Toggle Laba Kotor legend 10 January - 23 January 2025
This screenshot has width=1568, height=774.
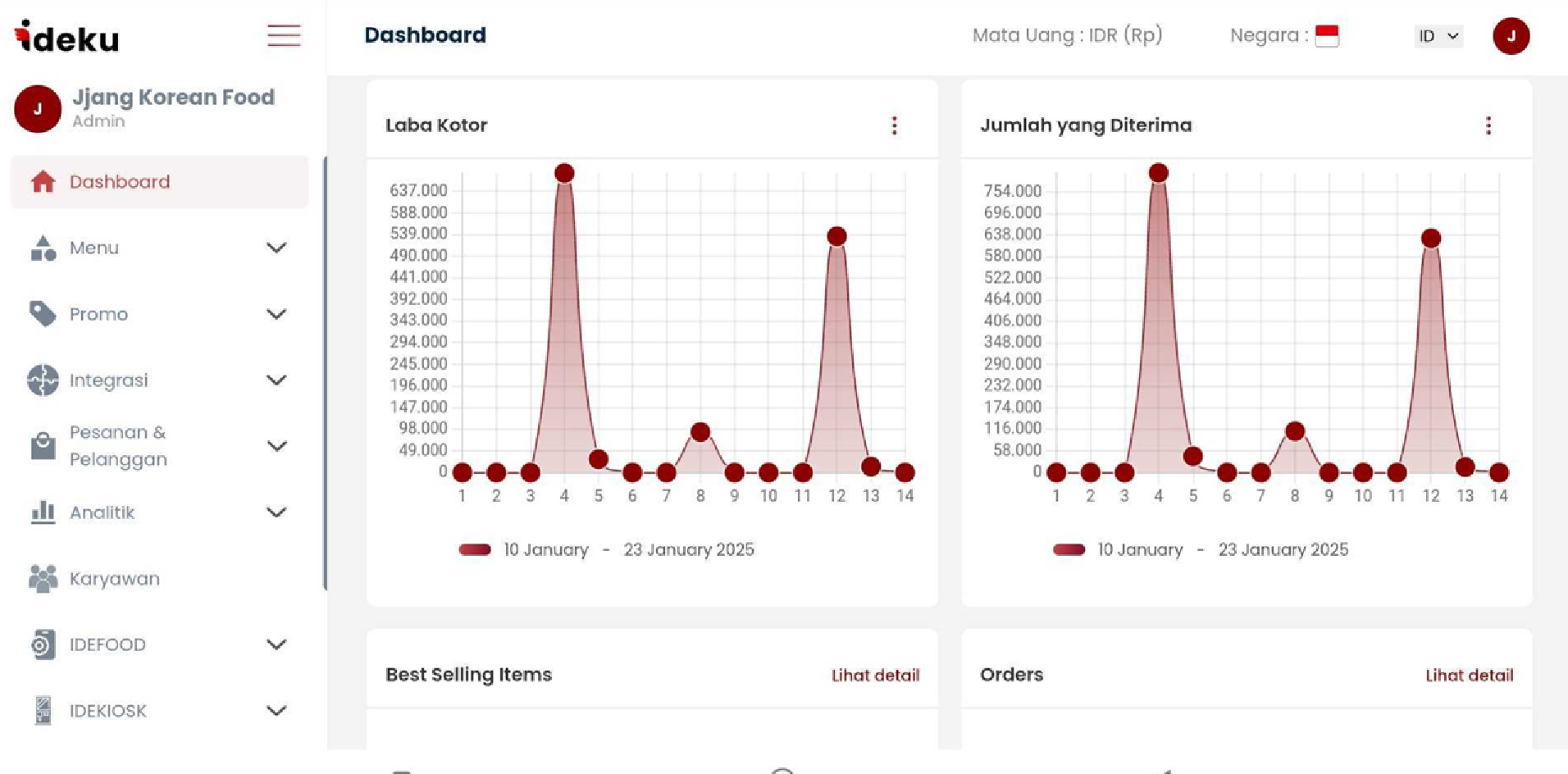(606, 549)
